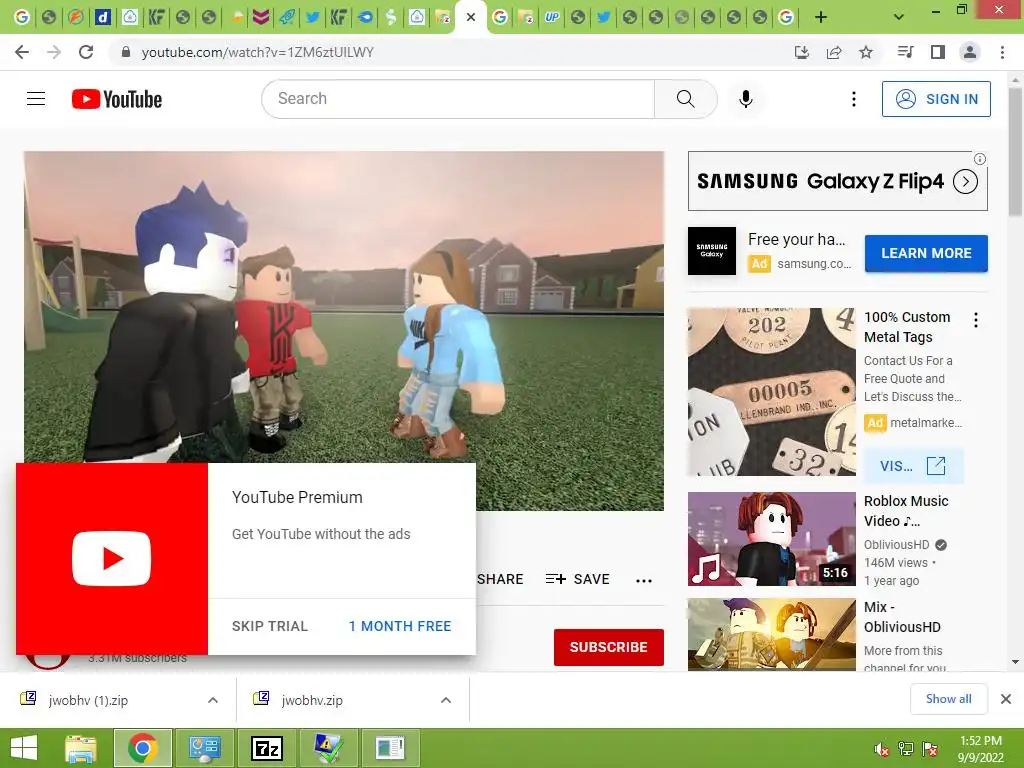Expand options for jwobhv (1).zip download
Image resolution: width=1024 pixels, height=768 pixels.
(213, 700)
